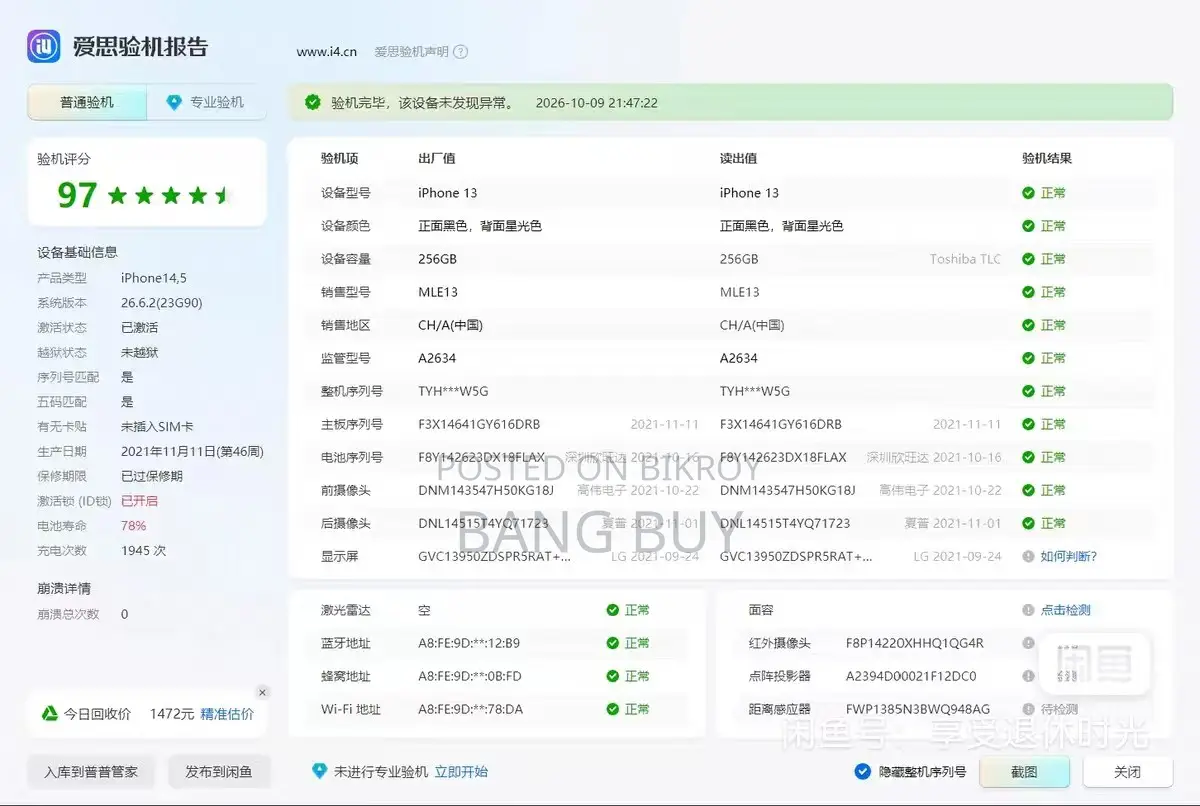Screen dimensions: 1200x806
Task: Select the 78% battery life value
Action: click(x=133, y=526)
